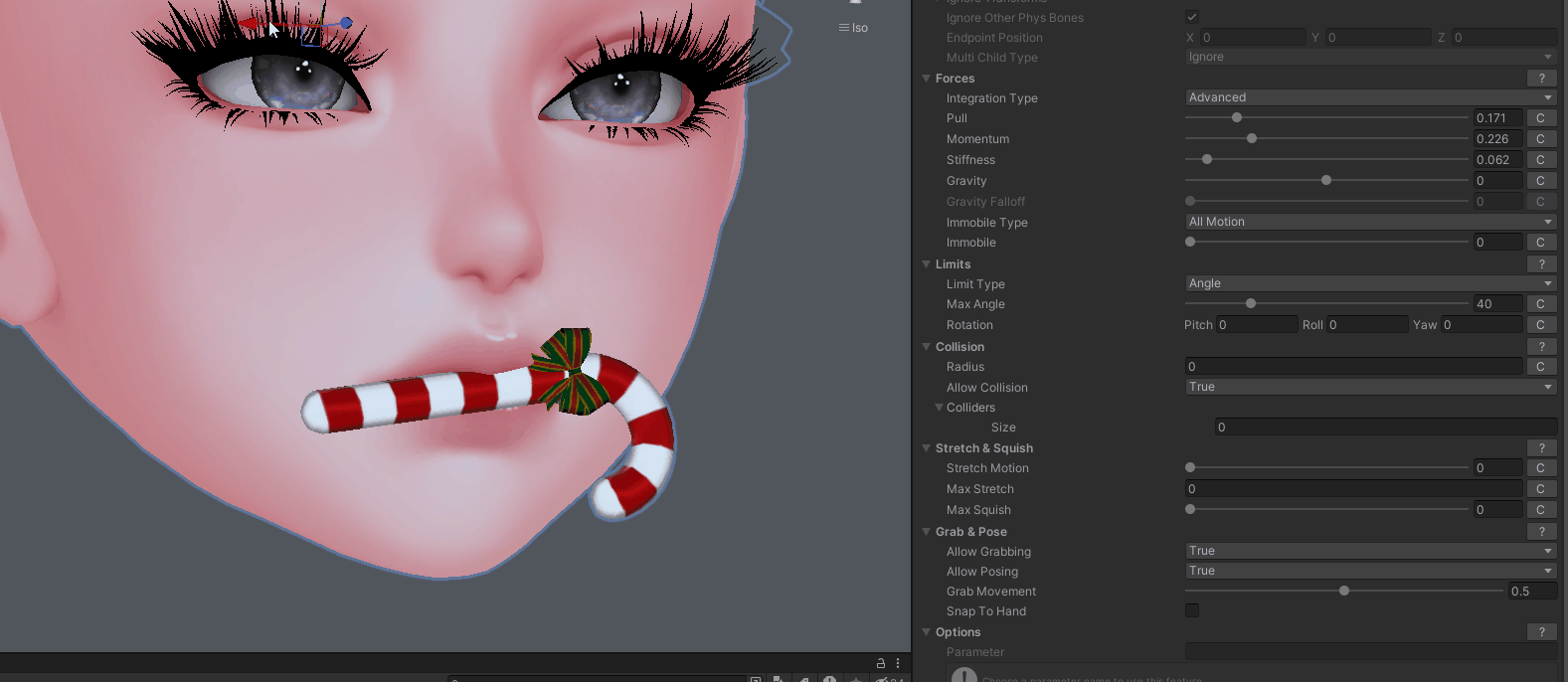Open the Integration Type dropdown
The height and width of the screenshot is (682, 1568).
coord(1369,97)
